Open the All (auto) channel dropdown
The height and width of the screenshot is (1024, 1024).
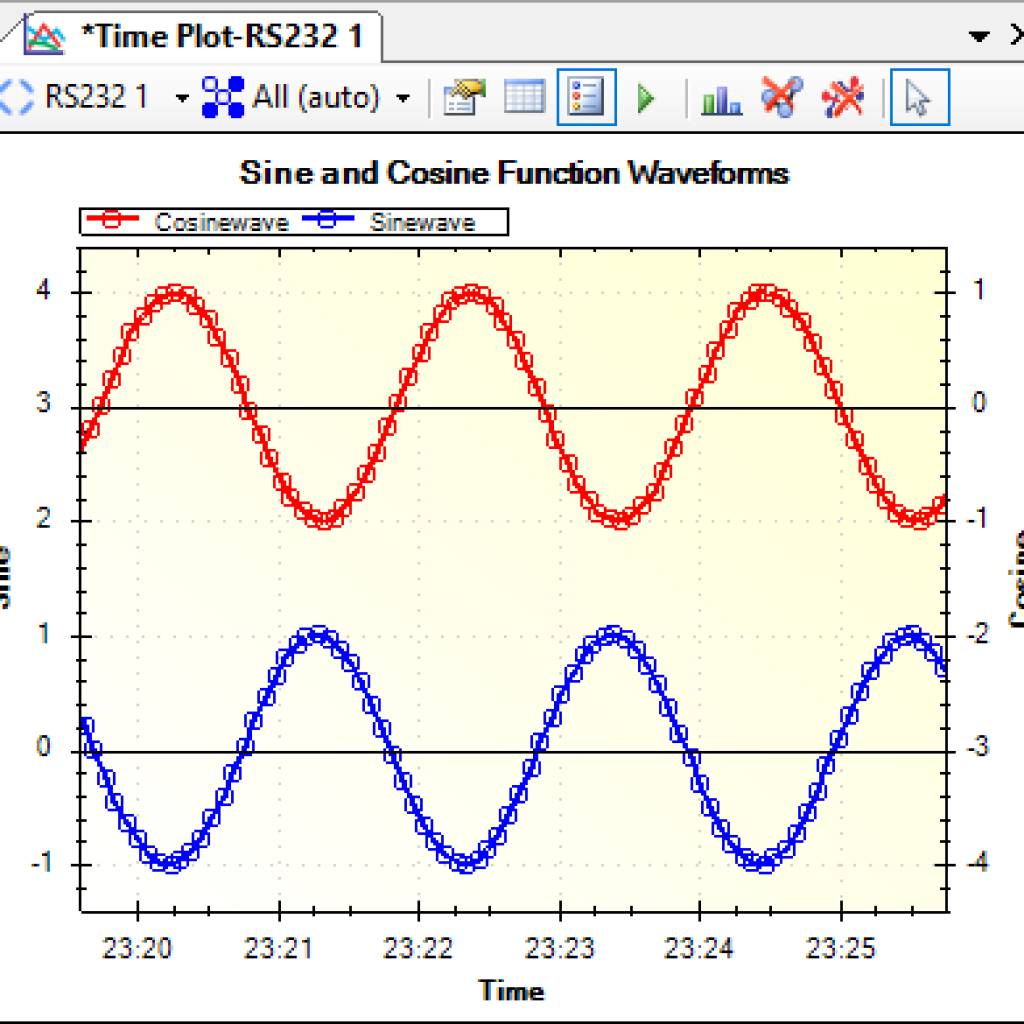pos(404,97)
